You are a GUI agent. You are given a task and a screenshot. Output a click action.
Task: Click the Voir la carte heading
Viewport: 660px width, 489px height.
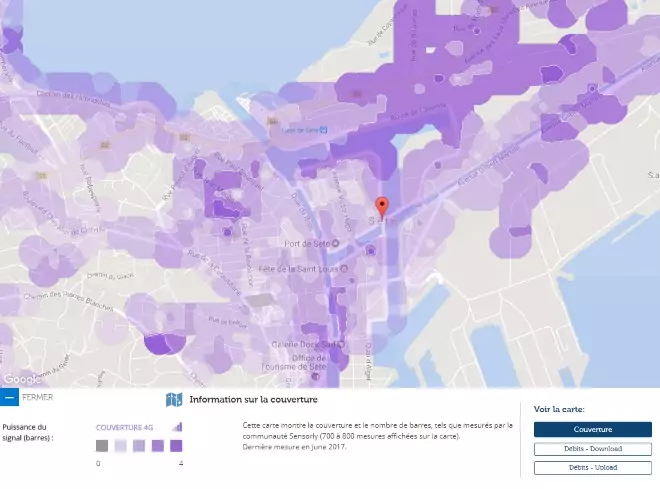pos(559,409)
